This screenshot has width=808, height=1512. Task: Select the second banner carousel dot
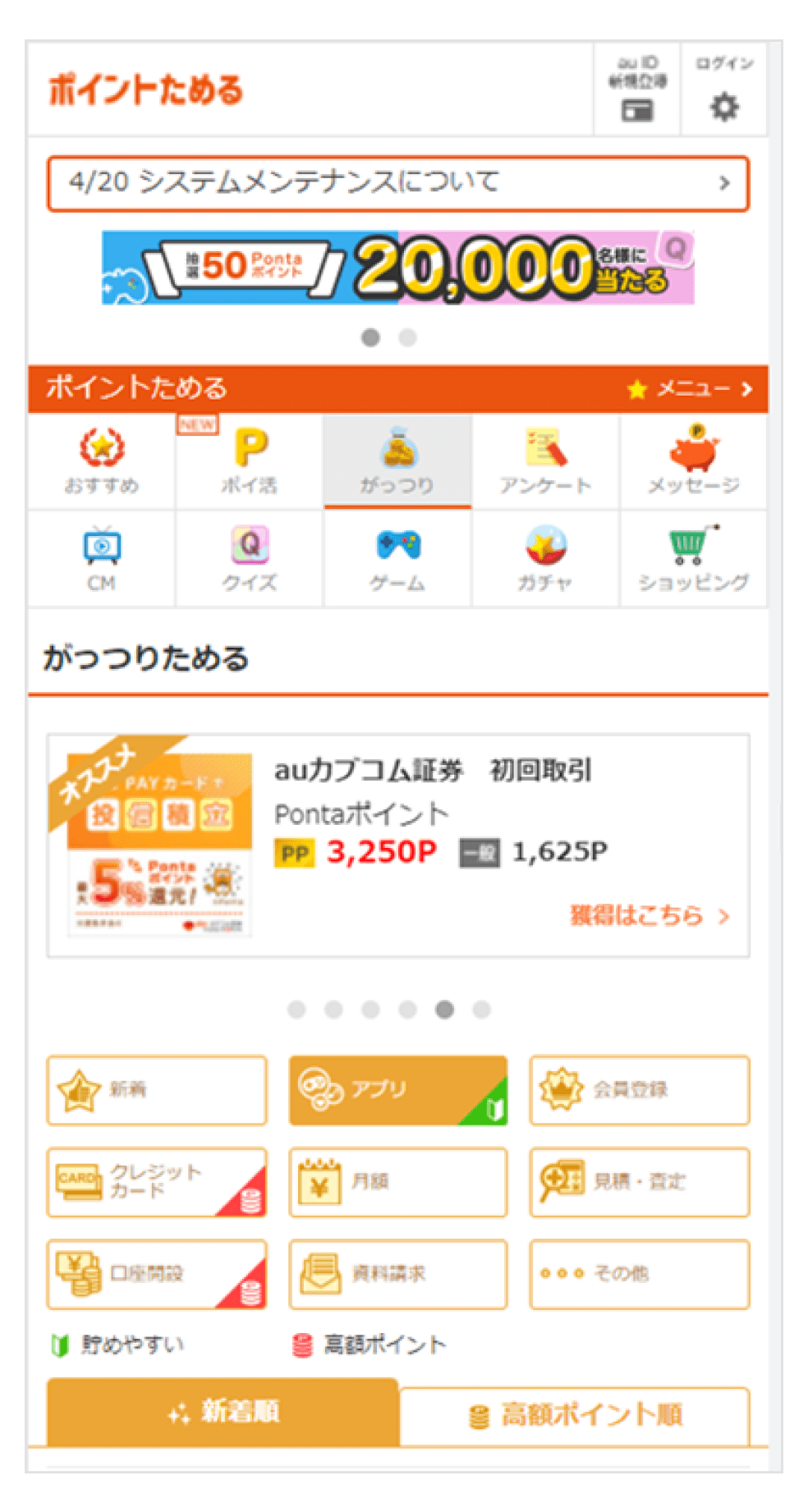click(408, 337)
